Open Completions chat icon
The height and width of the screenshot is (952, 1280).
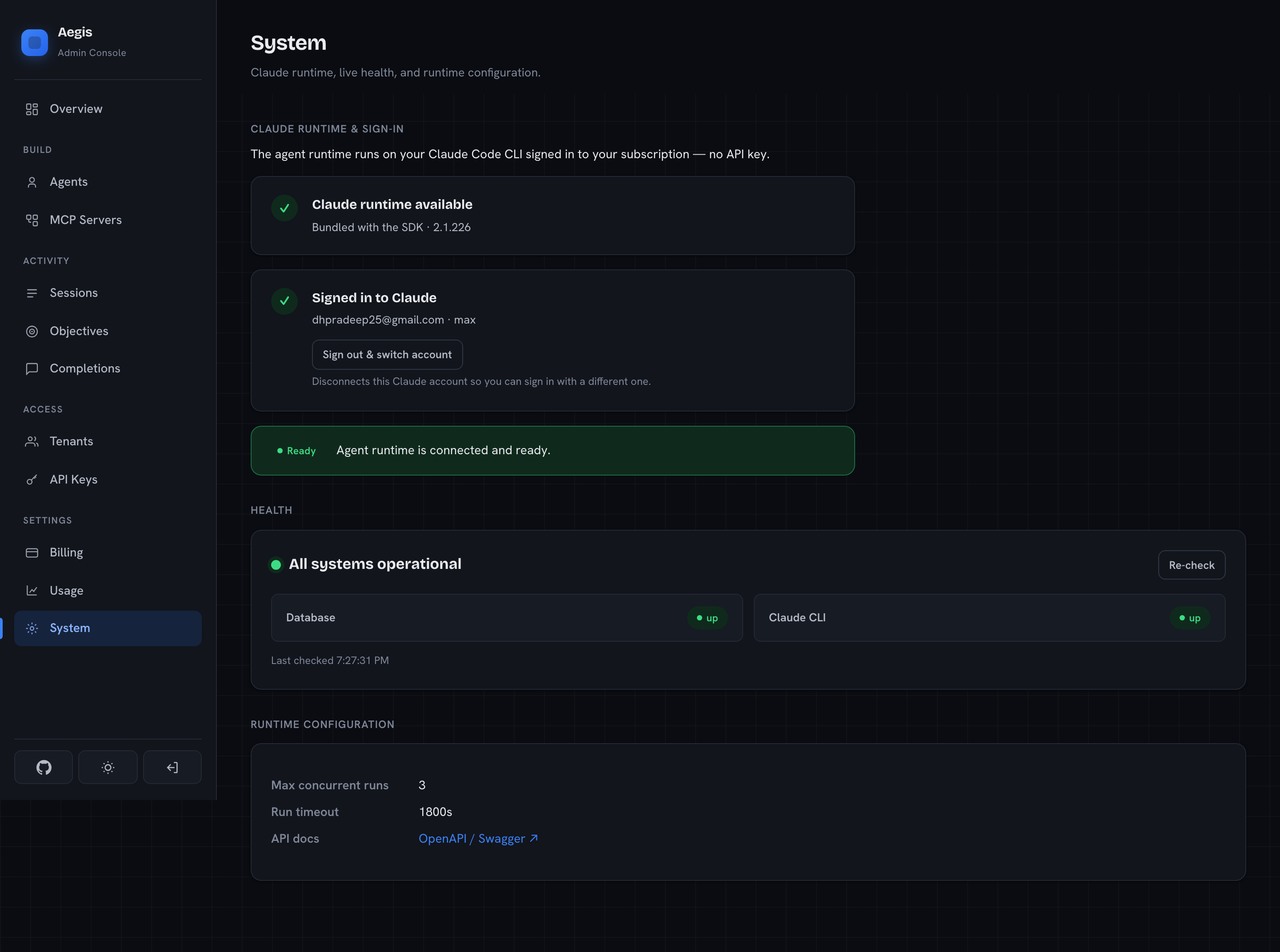(x=32, y=369)
